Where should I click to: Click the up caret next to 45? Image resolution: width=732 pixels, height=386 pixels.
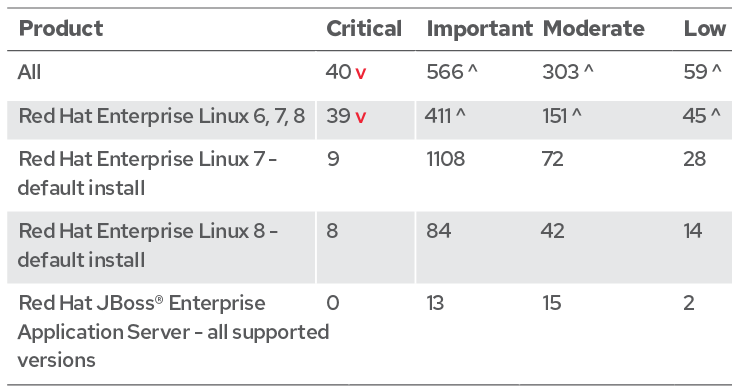(716, 114)
